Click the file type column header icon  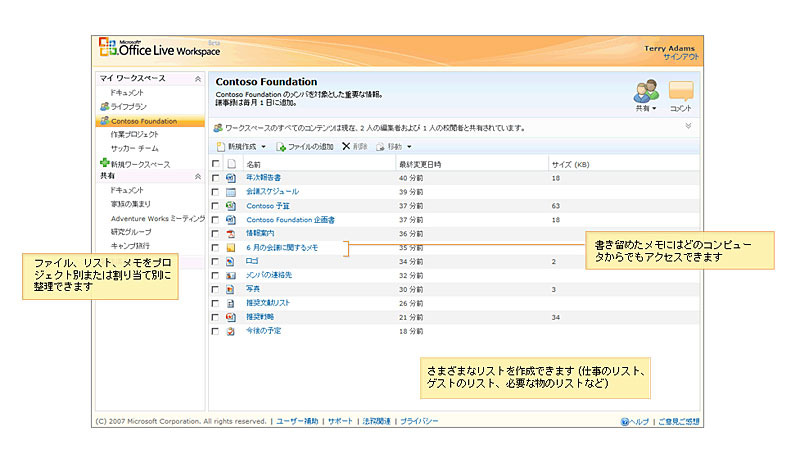tap(231, 164)
